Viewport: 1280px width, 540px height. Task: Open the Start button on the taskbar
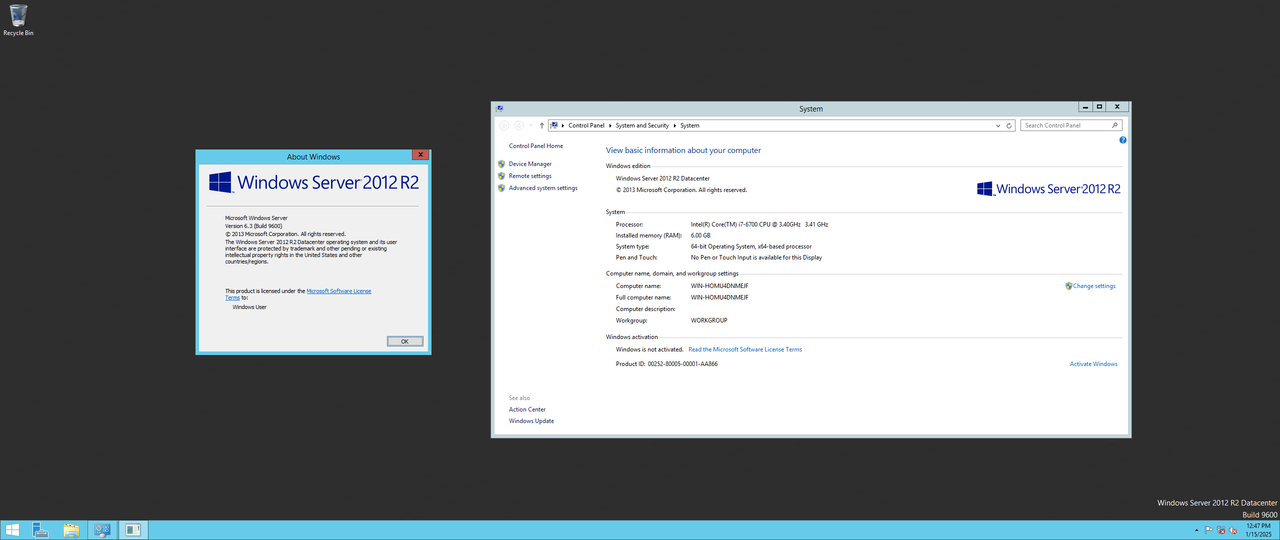[x=13, y=530]
